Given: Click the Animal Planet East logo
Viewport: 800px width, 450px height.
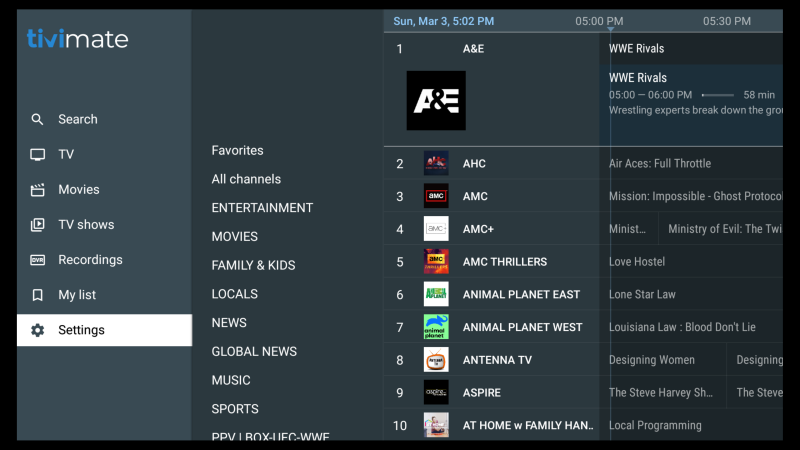Looking at the screenshot, I should coord(436,294).
